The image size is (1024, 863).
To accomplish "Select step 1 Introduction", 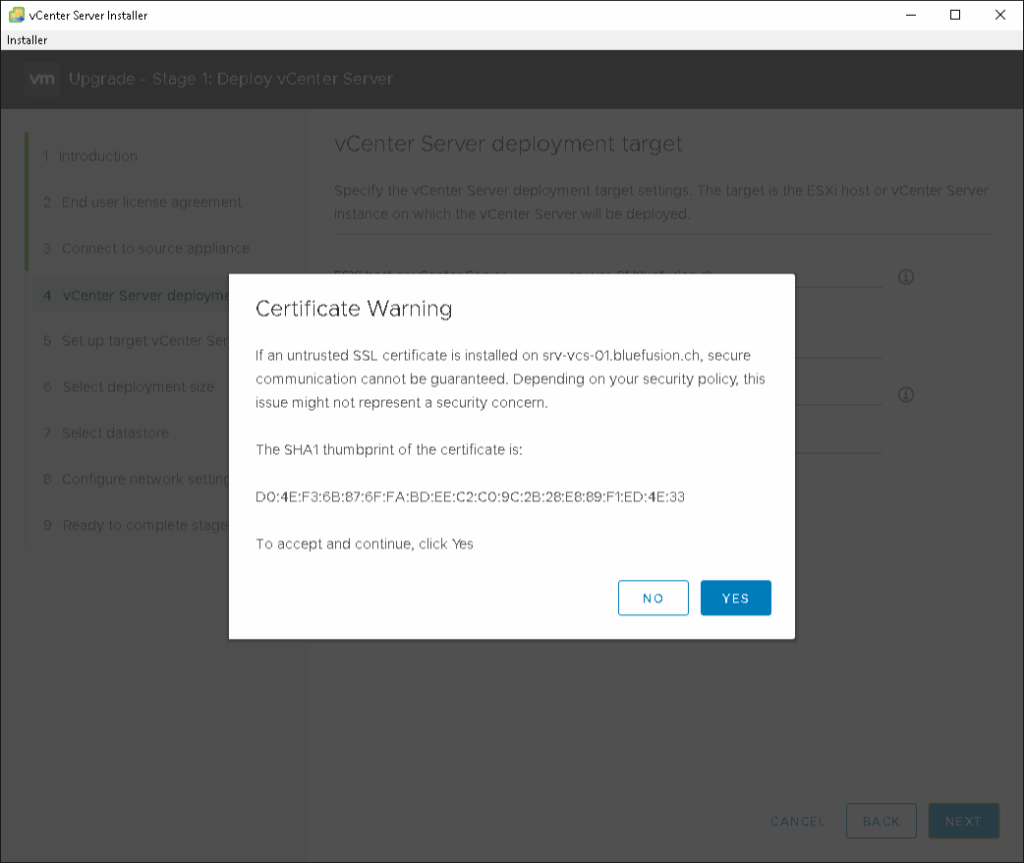I will 97,156.
